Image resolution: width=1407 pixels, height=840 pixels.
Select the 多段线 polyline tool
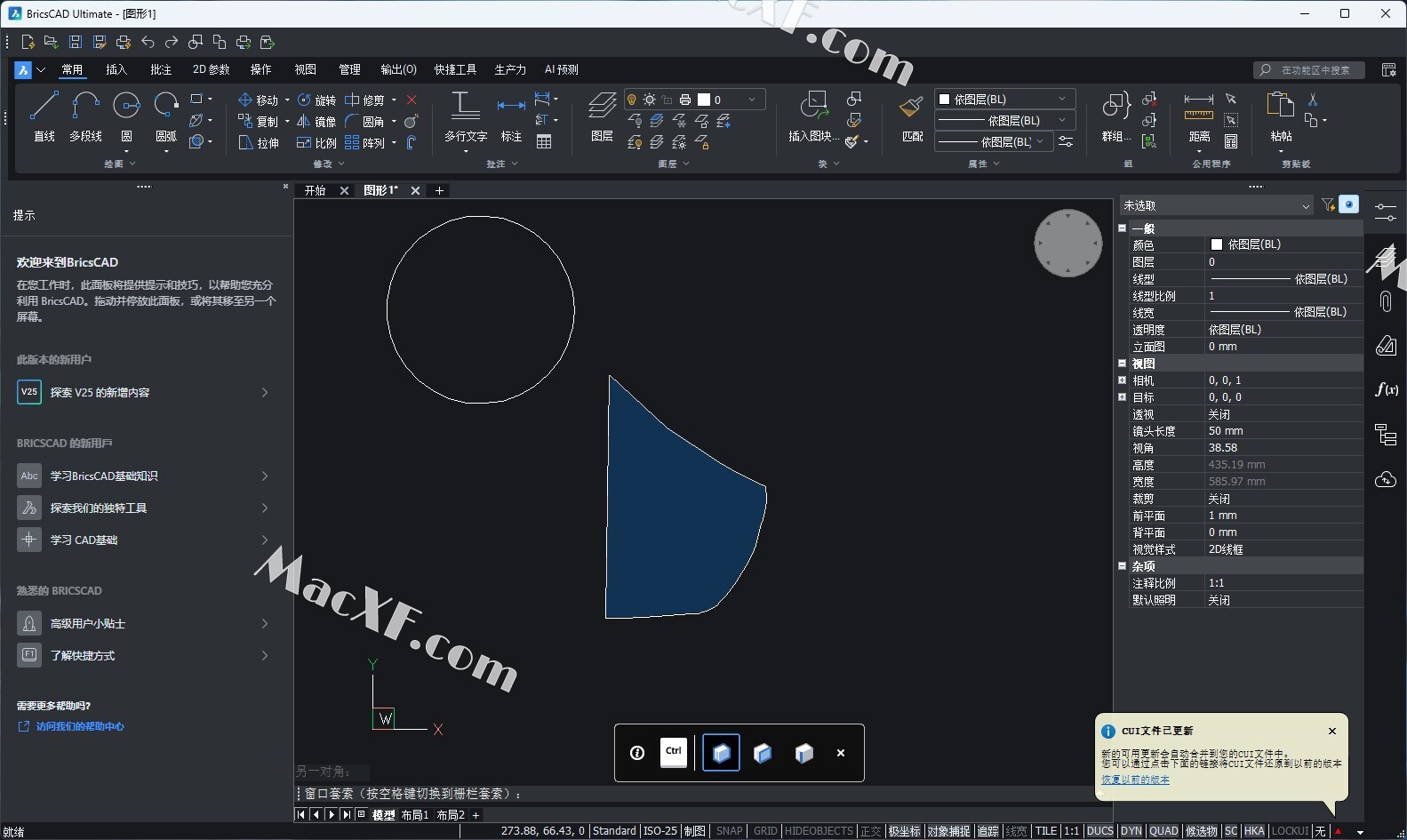(x=85, y=116)
